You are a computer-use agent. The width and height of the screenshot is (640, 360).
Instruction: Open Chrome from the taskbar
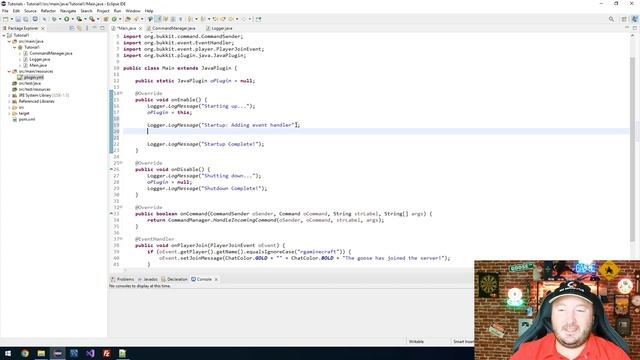click(25, 353)
